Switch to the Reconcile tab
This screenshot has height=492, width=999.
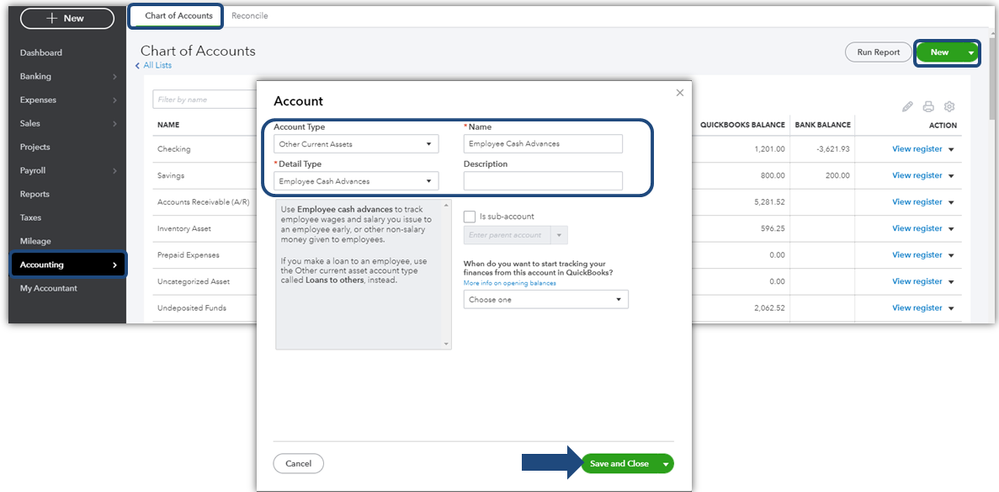[x=249, y=16]
